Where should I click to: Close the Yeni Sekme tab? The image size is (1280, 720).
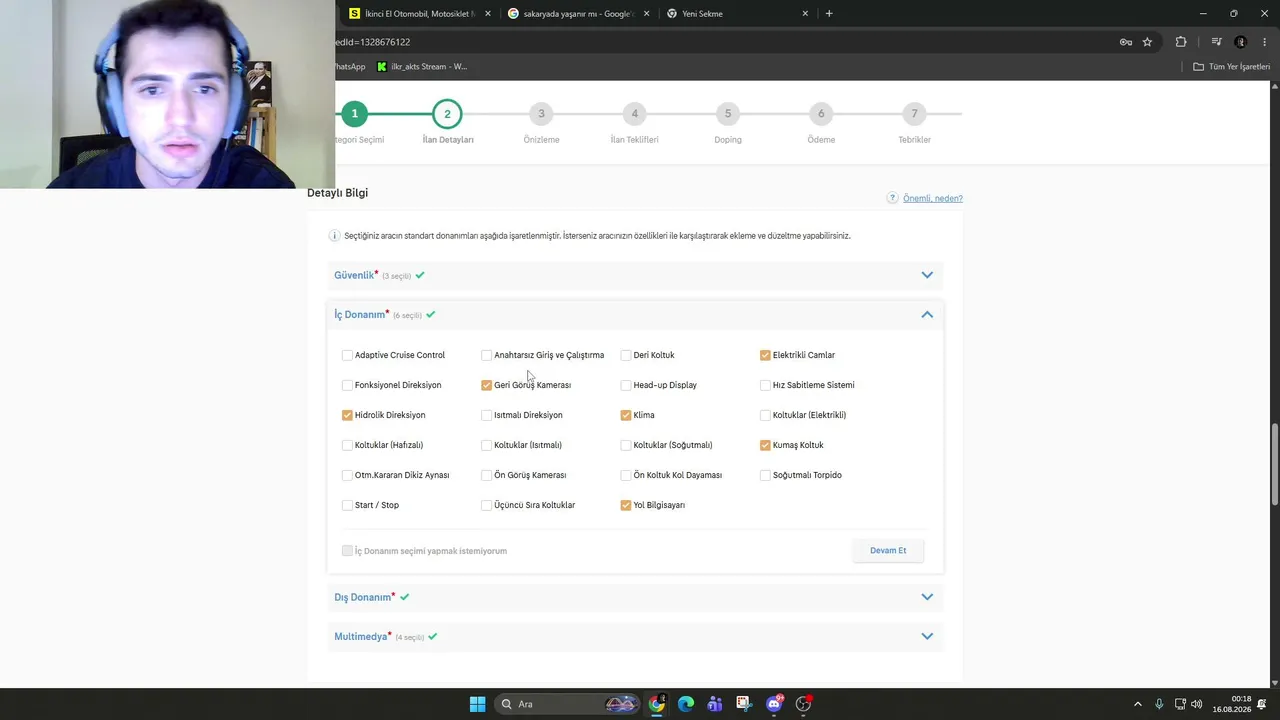[x=806, y=14]
